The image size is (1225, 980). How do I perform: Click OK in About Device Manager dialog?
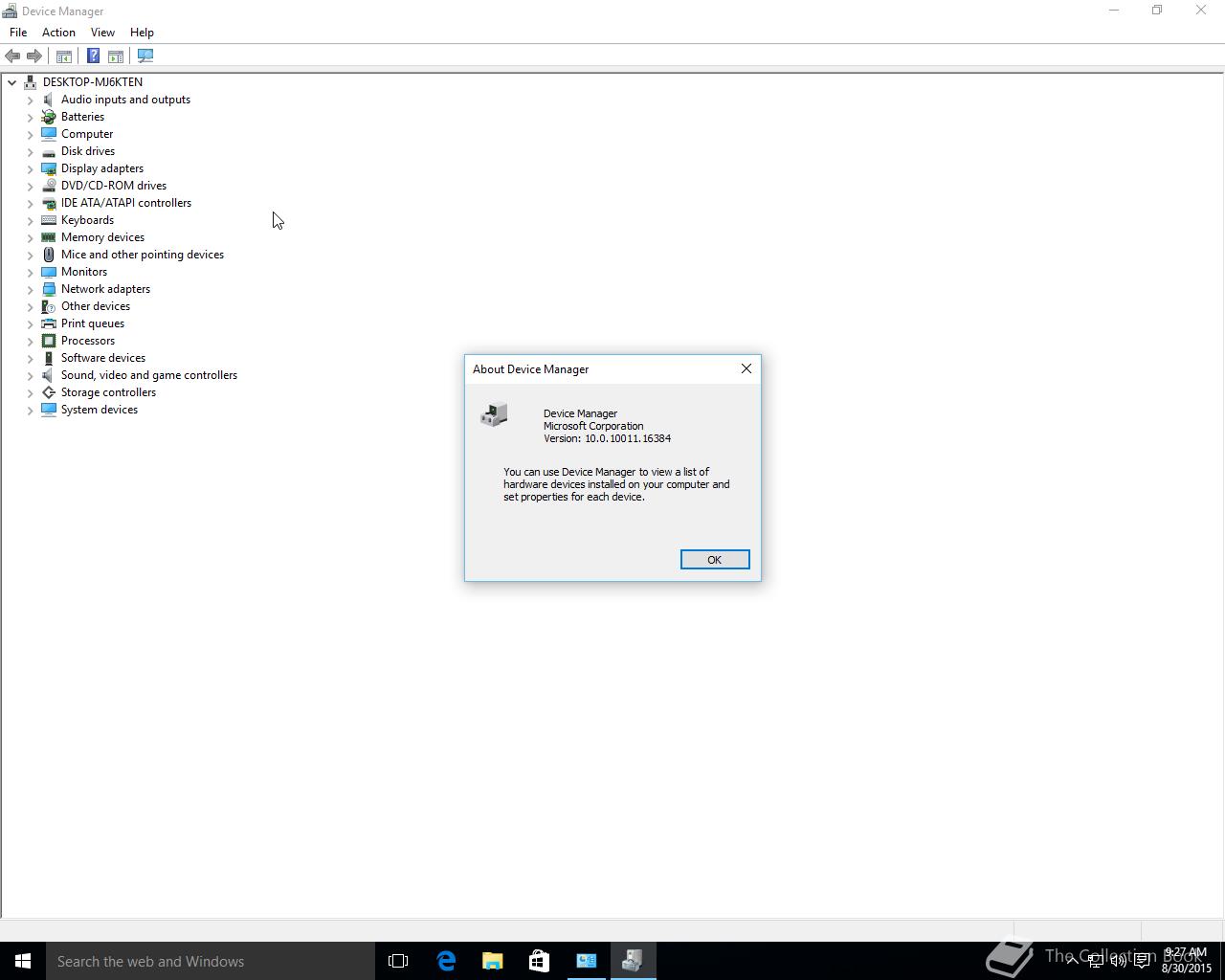(715, 560)
